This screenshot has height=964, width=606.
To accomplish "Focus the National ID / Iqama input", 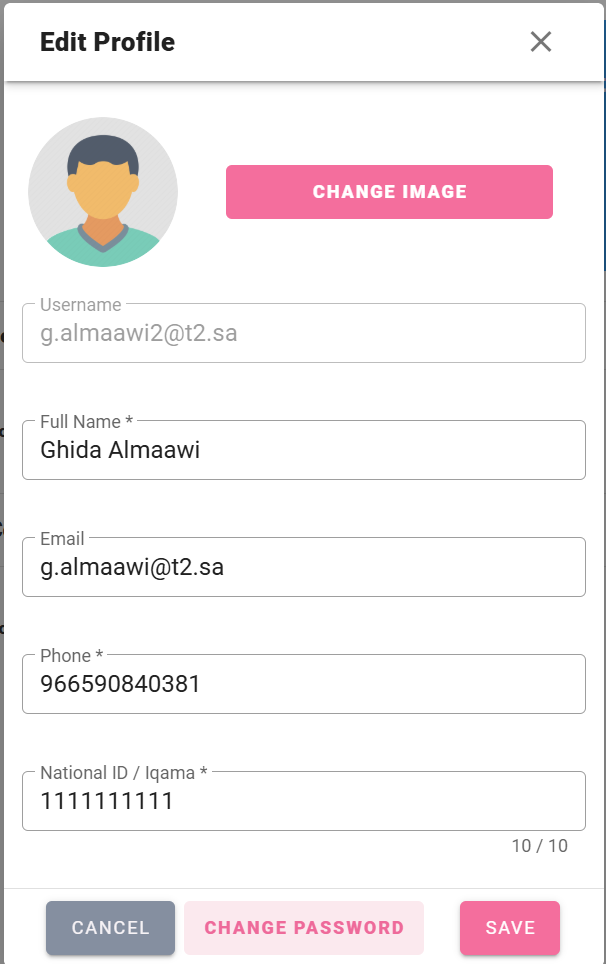I will (304, 801).
